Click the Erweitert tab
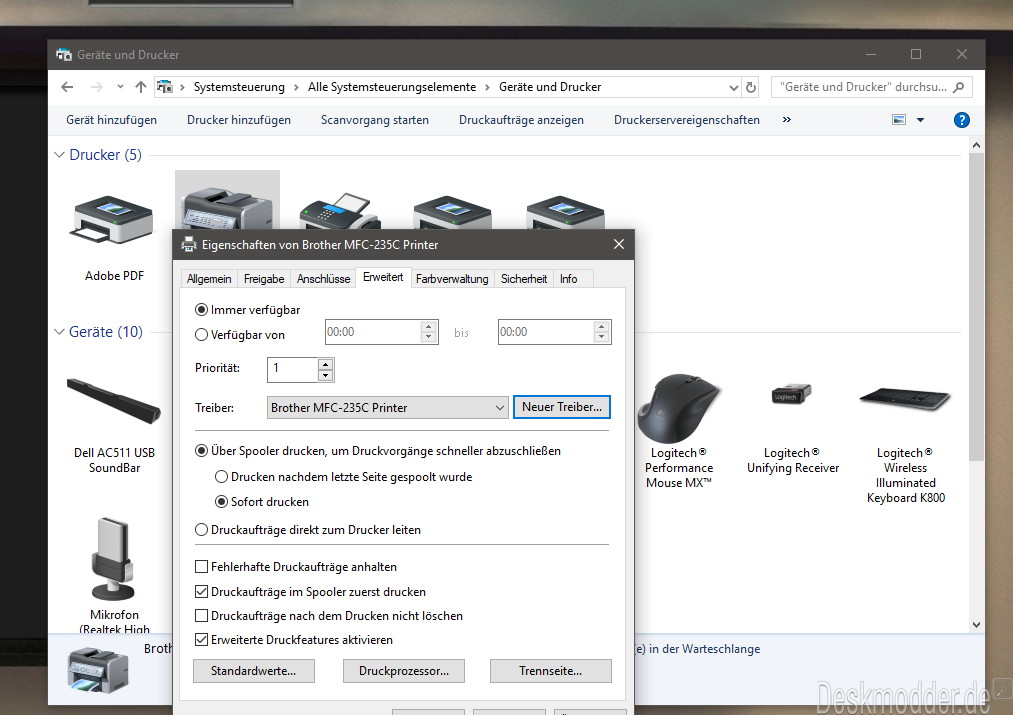Image resolution: width=1013 pixels, height=715 pixels. coord(383,278)
